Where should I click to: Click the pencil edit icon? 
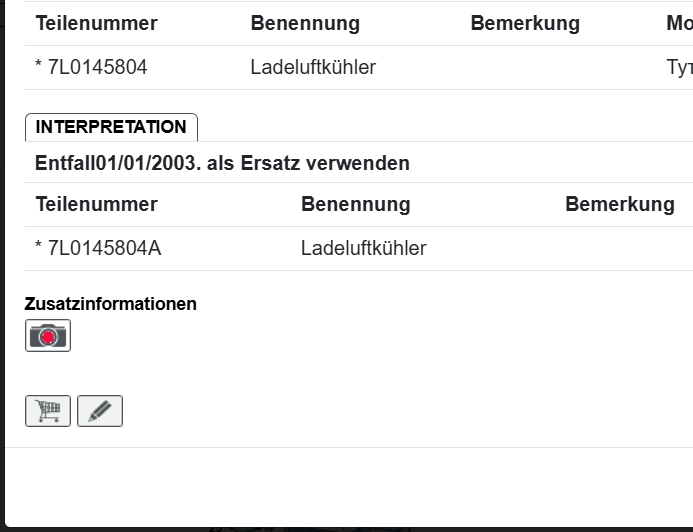[100, 411]
